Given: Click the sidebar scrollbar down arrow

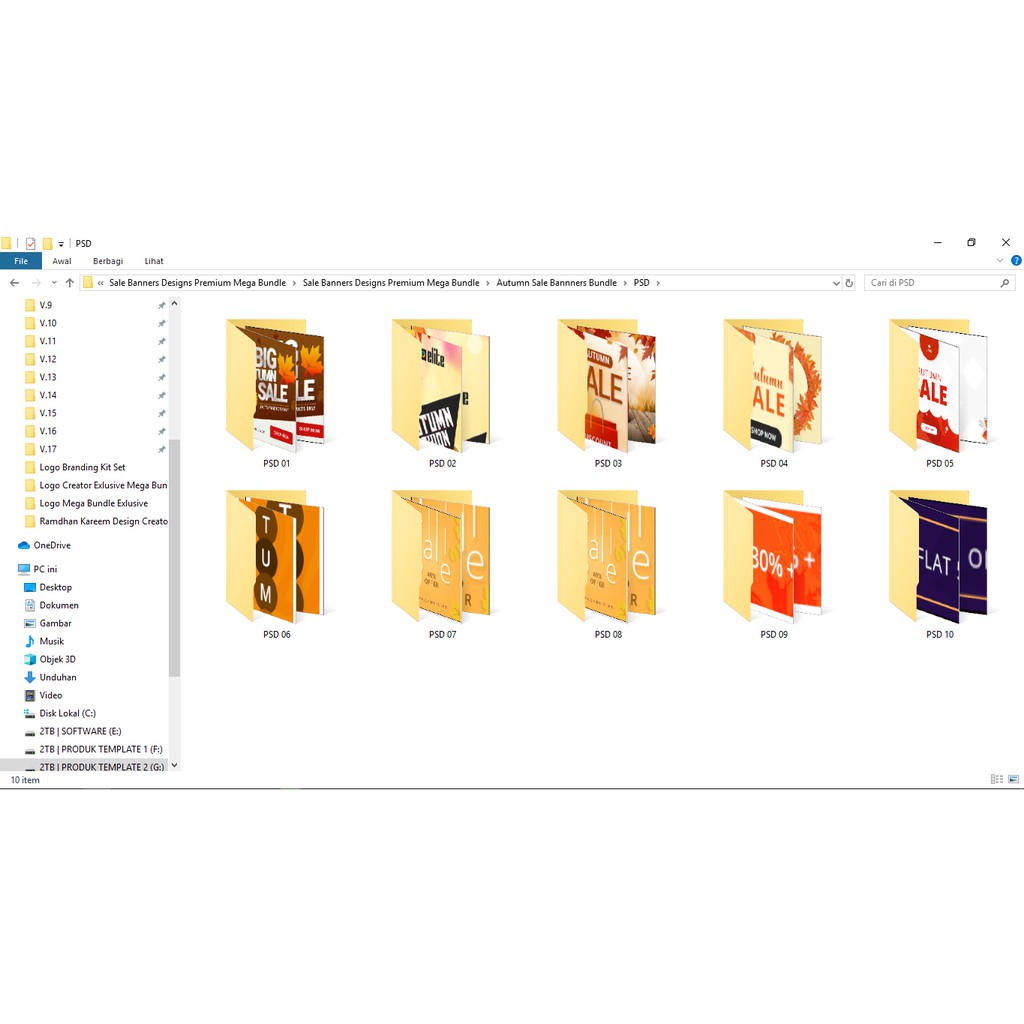Looking at the screenshot, I should [175, 765].
